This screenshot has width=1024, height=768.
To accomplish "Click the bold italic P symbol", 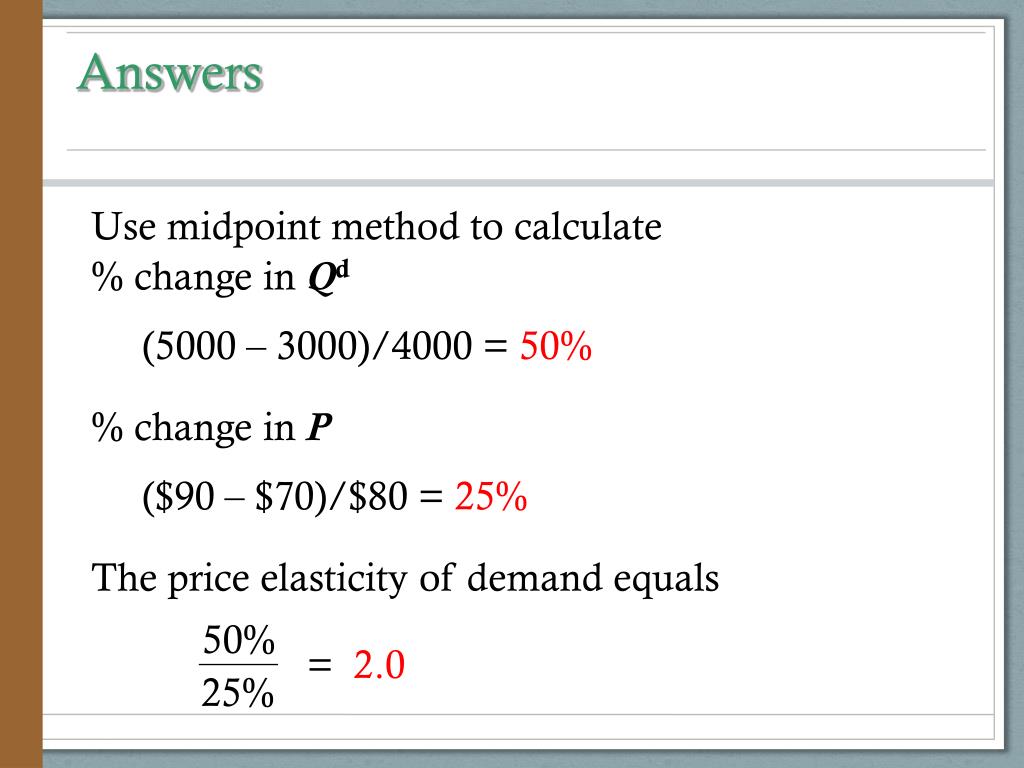I will click(x=319, y=428).
